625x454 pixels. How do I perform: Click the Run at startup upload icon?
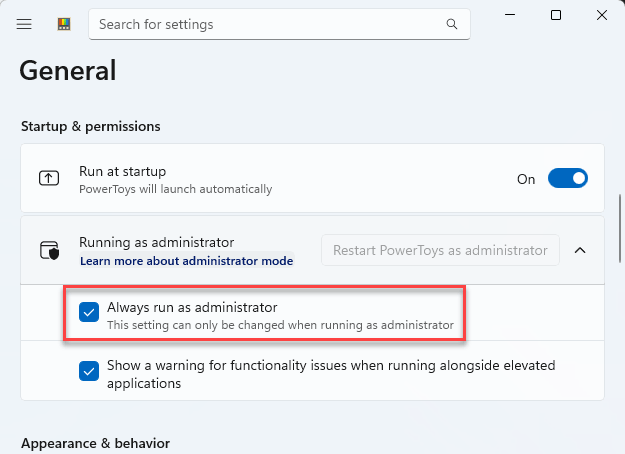click(x=49, y=178)
